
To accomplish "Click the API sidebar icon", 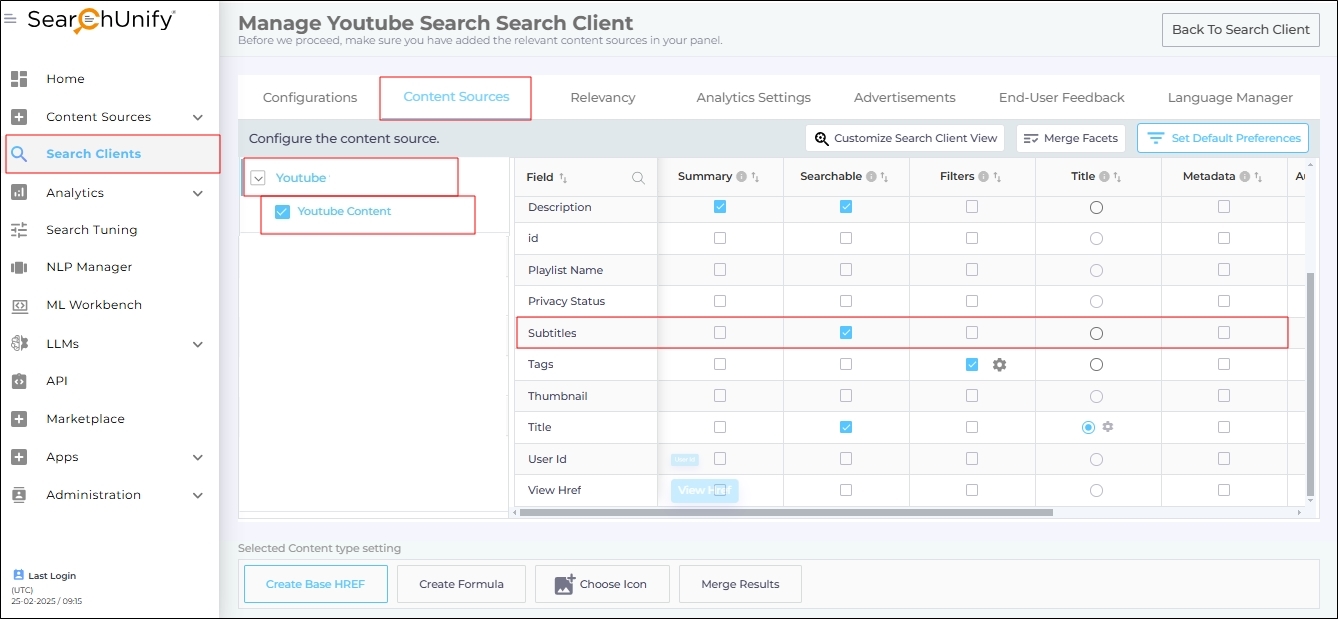I will (x=19, y=381).
